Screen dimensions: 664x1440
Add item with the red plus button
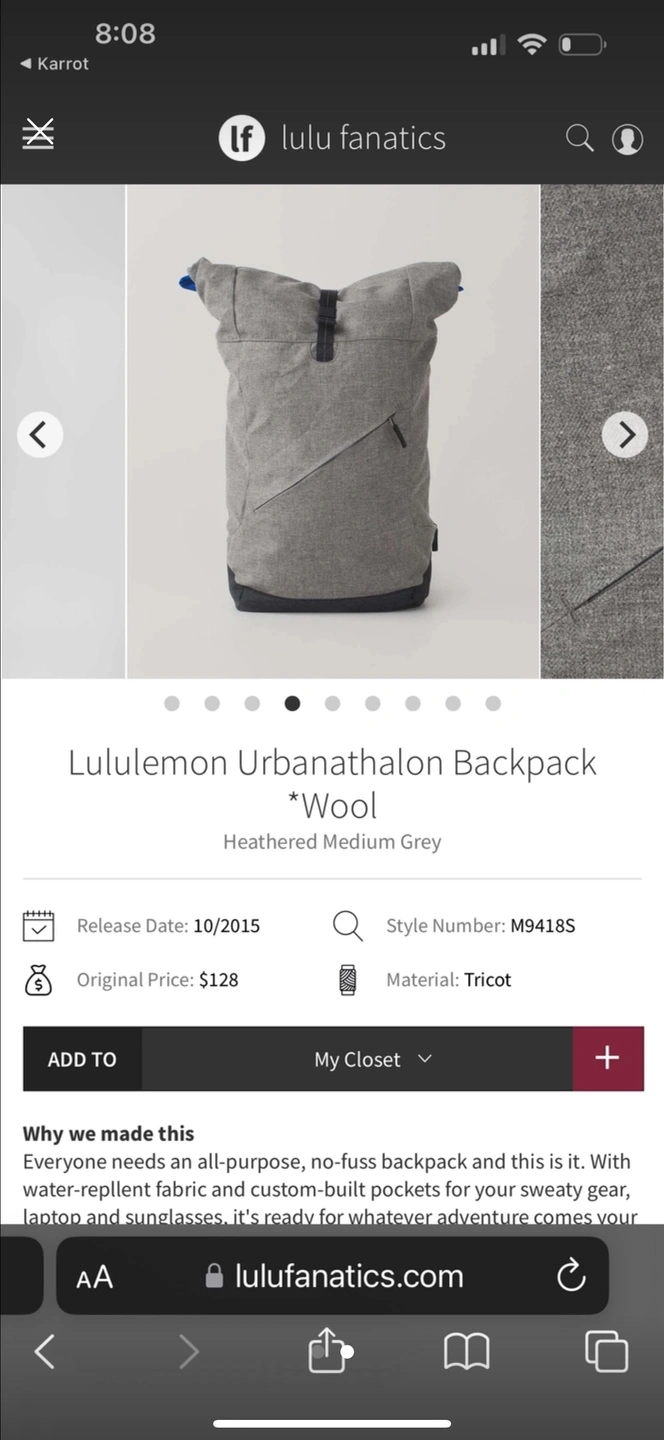pyautogui.click(x=608, y=1059)
